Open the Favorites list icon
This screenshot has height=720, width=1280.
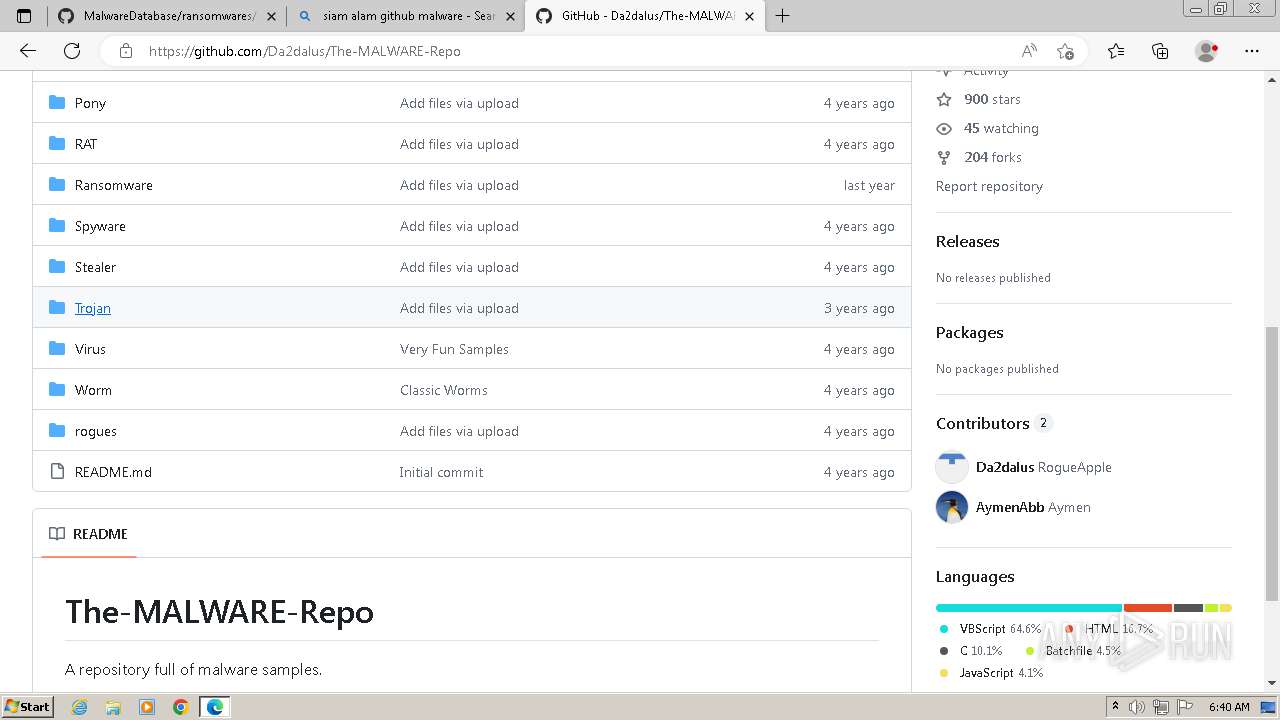[1116, 51]
